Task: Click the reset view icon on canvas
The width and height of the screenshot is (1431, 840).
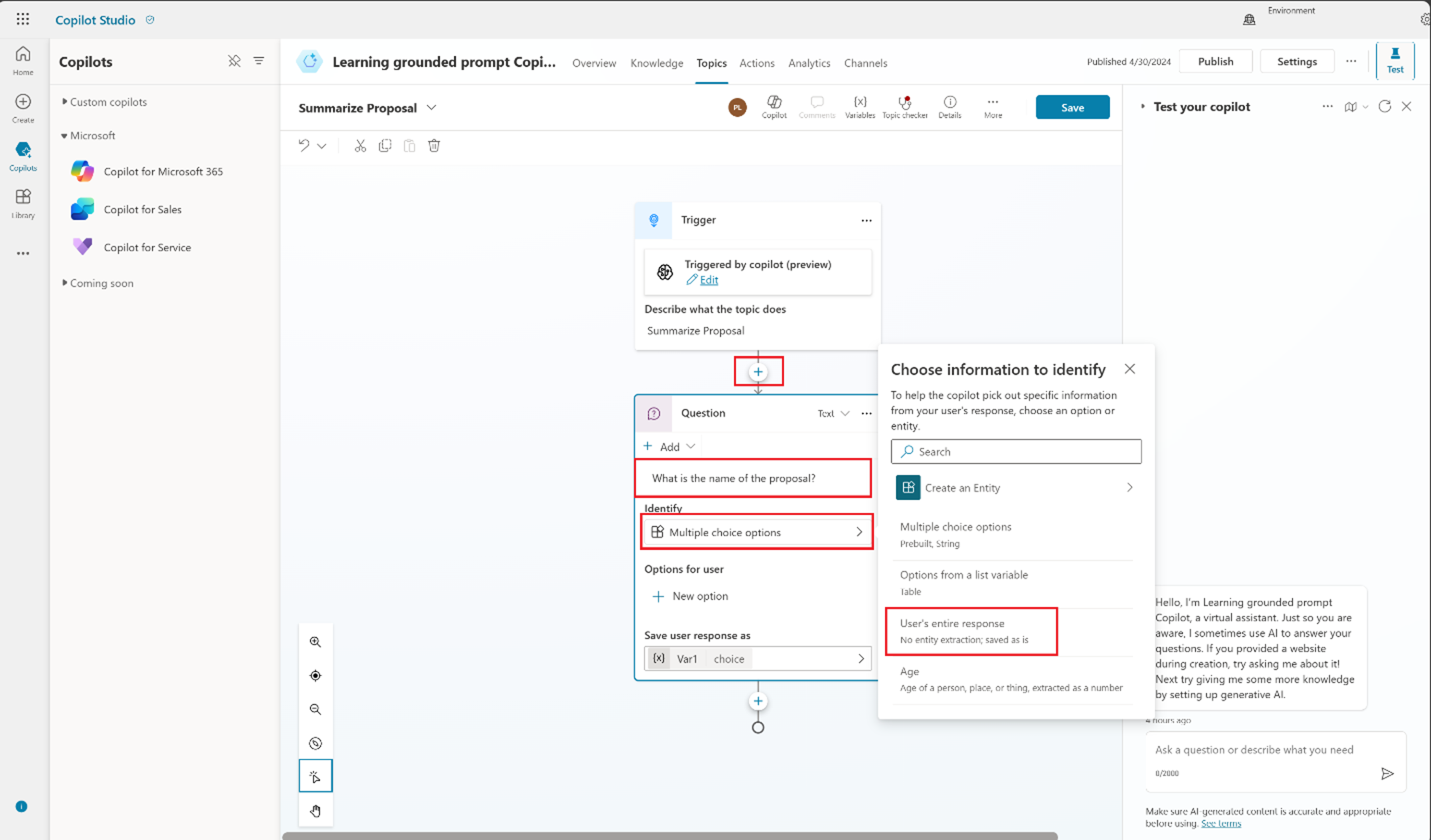Action: pyautogui.click(x=315, y=743)
